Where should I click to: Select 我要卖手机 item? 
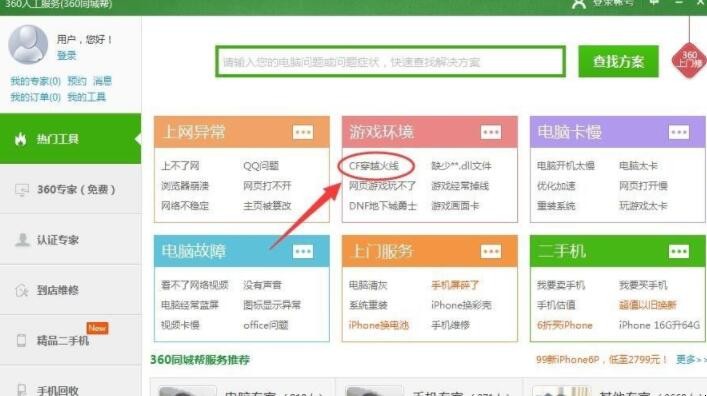[561, 285]
